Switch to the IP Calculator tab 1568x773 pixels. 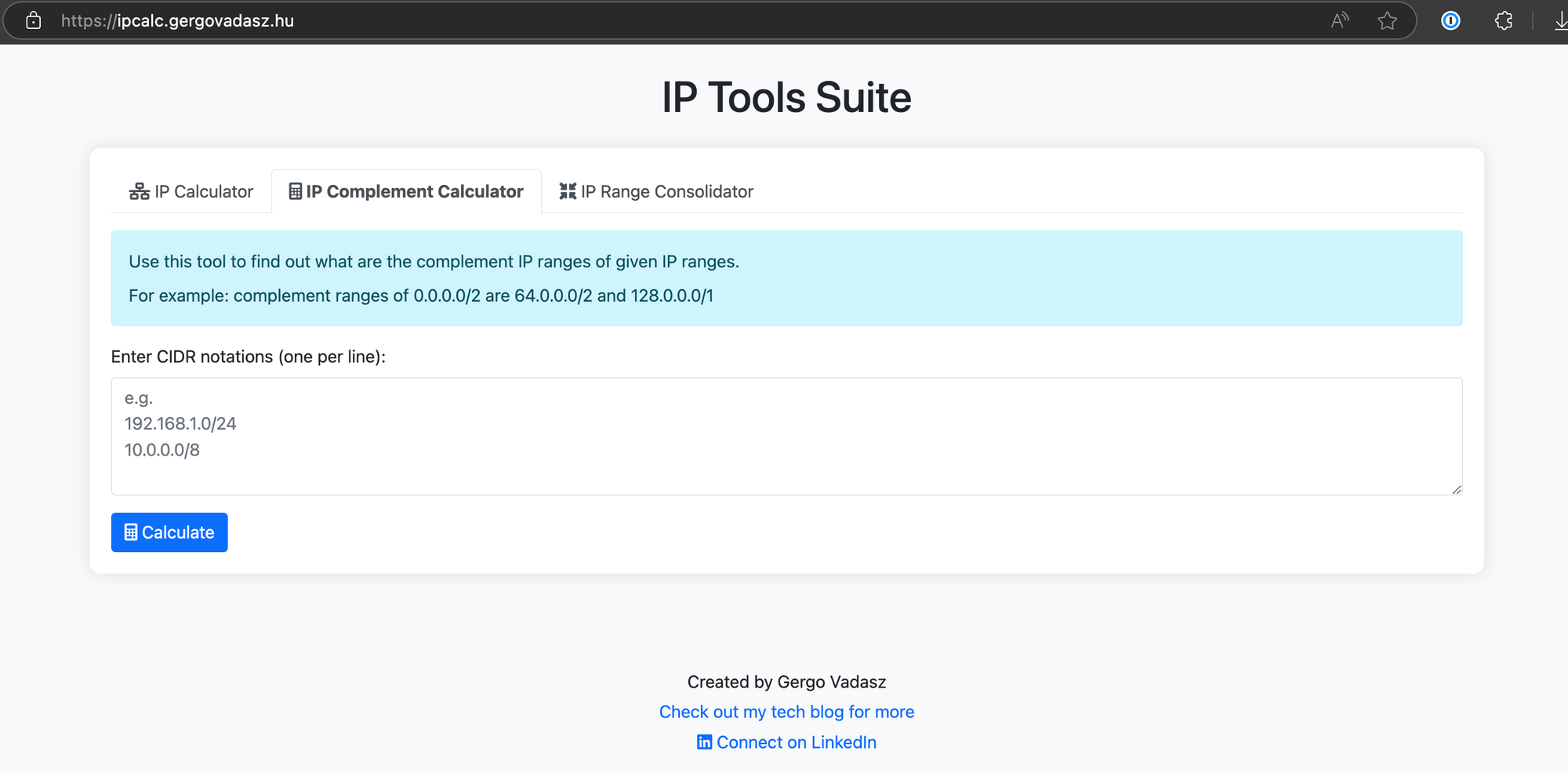[x=191, y=191]
